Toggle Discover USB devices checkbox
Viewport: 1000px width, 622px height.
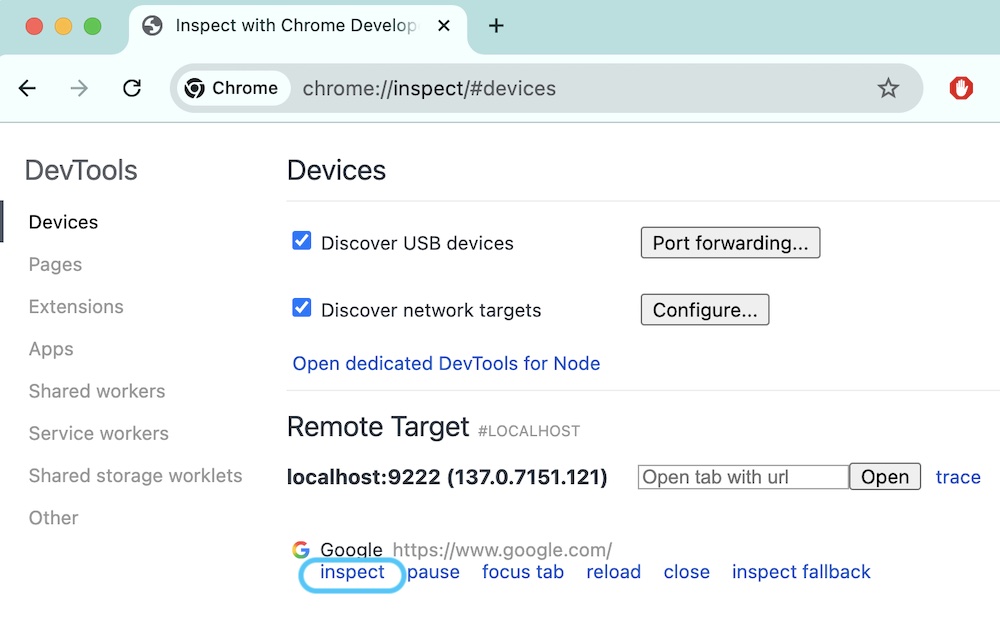[302, 241]
